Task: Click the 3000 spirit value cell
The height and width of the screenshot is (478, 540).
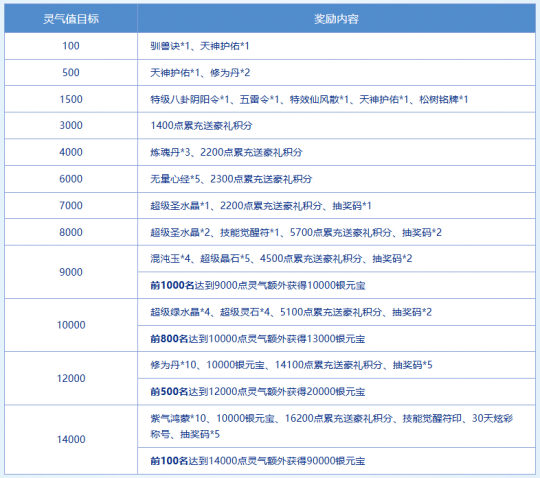Action: click(71, 125)
